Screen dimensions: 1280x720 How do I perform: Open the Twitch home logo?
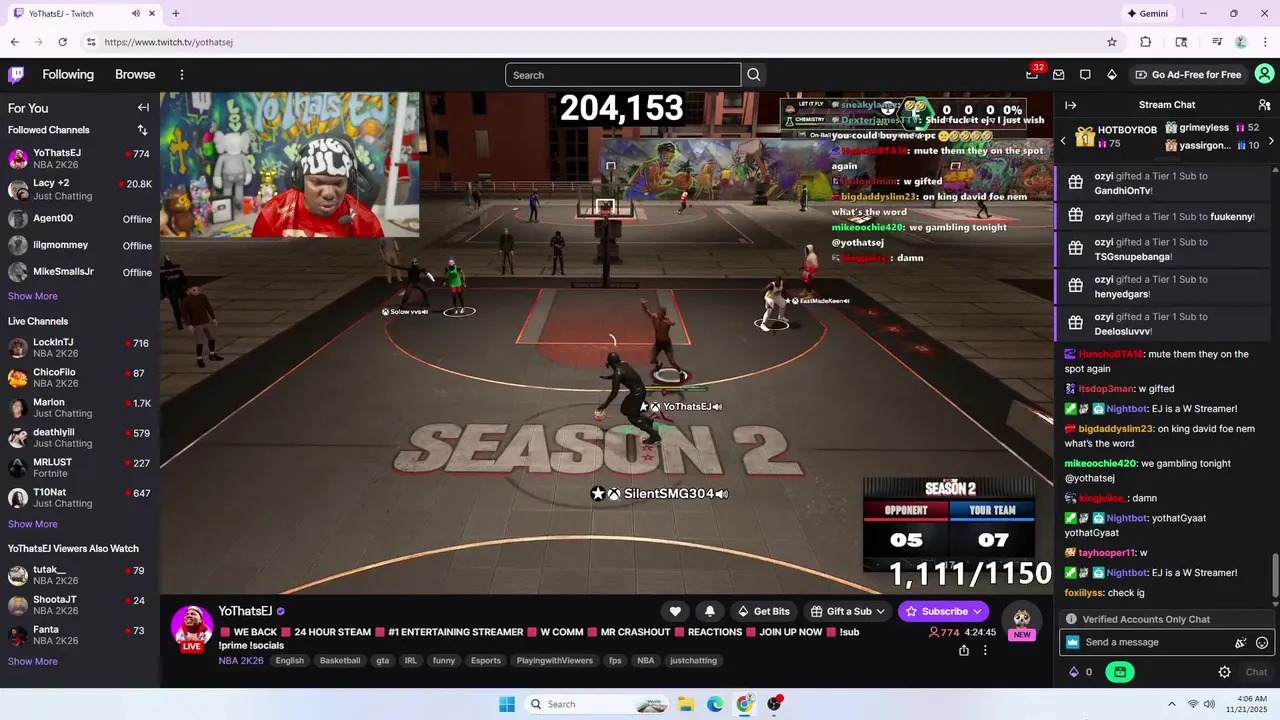16,75
